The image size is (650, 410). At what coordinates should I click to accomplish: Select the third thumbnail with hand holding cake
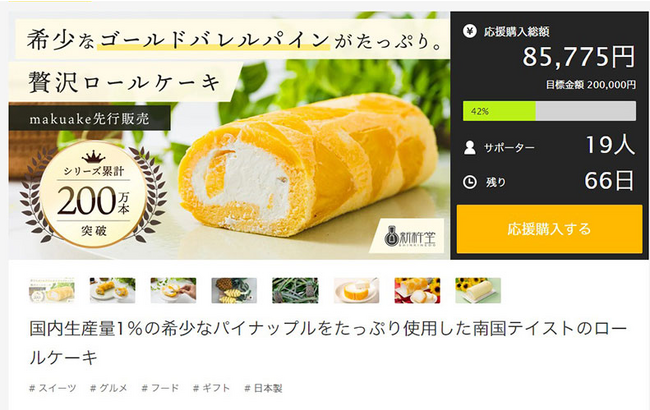click(x=173, y=291)
